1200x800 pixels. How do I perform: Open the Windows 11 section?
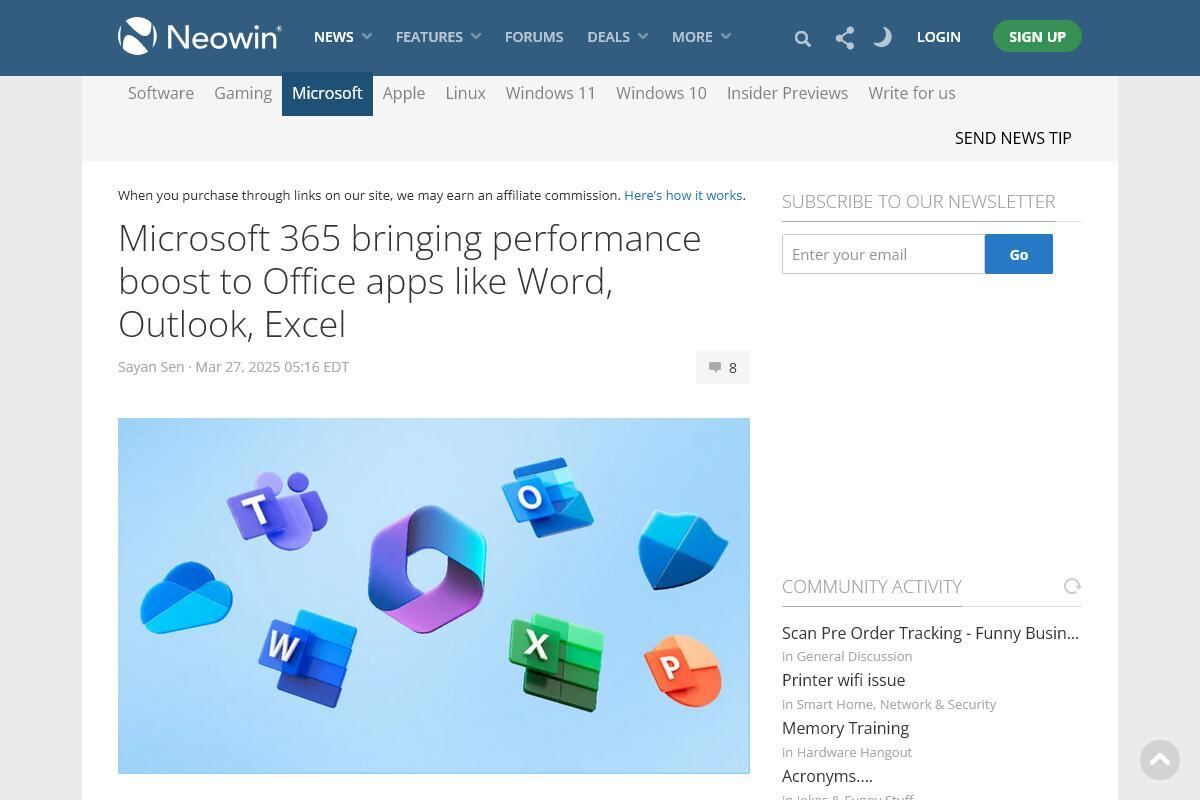coord(551,93)
